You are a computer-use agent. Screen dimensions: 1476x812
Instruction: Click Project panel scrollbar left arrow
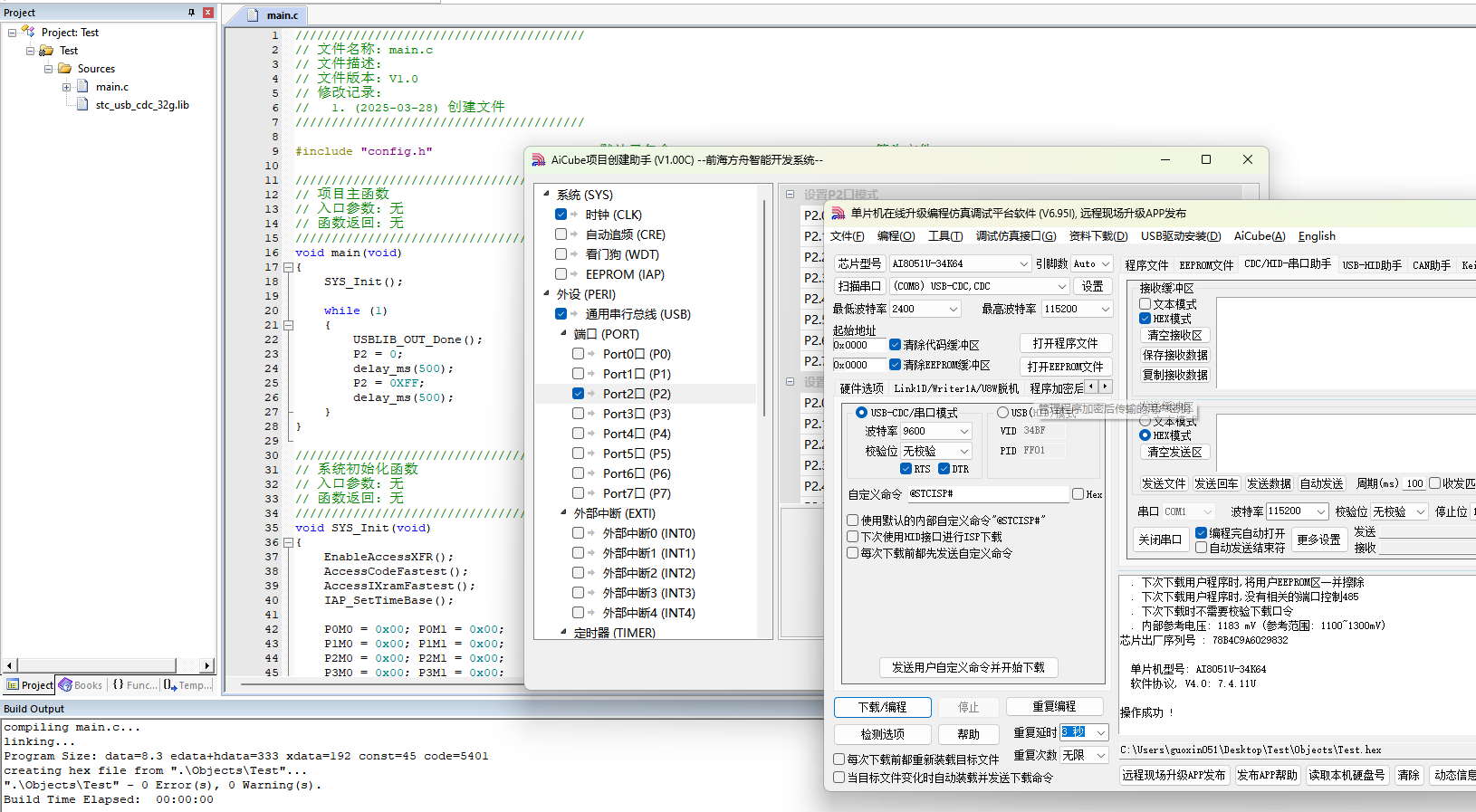tap(9, 665)
